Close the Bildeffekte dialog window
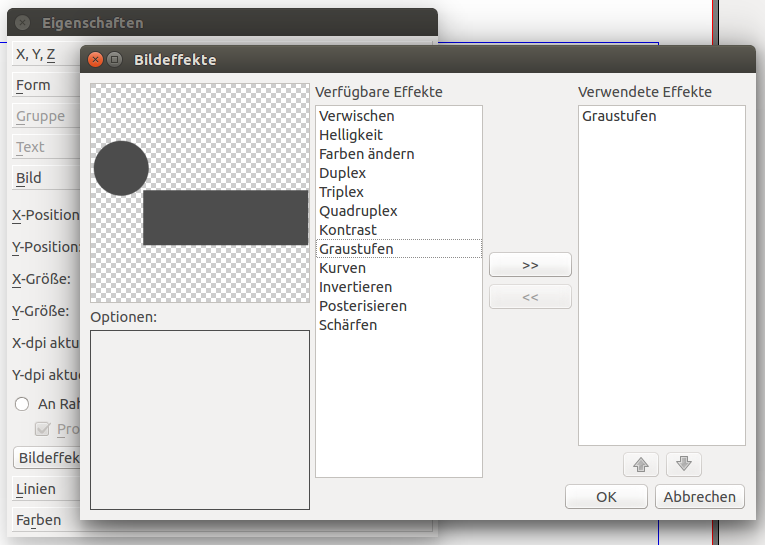The height and width of the screenshot is (545, 765). (96, 60)
